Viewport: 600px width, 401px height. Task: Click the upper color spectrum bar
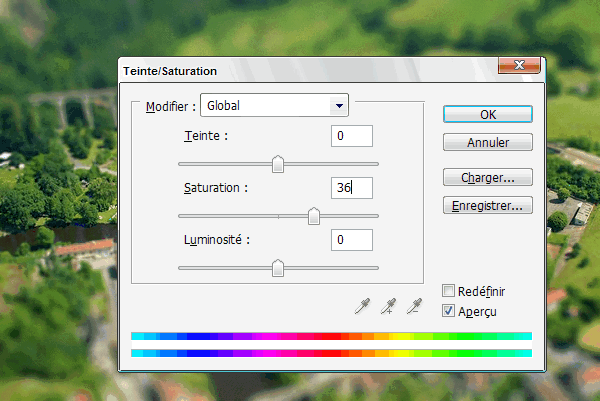331,336
